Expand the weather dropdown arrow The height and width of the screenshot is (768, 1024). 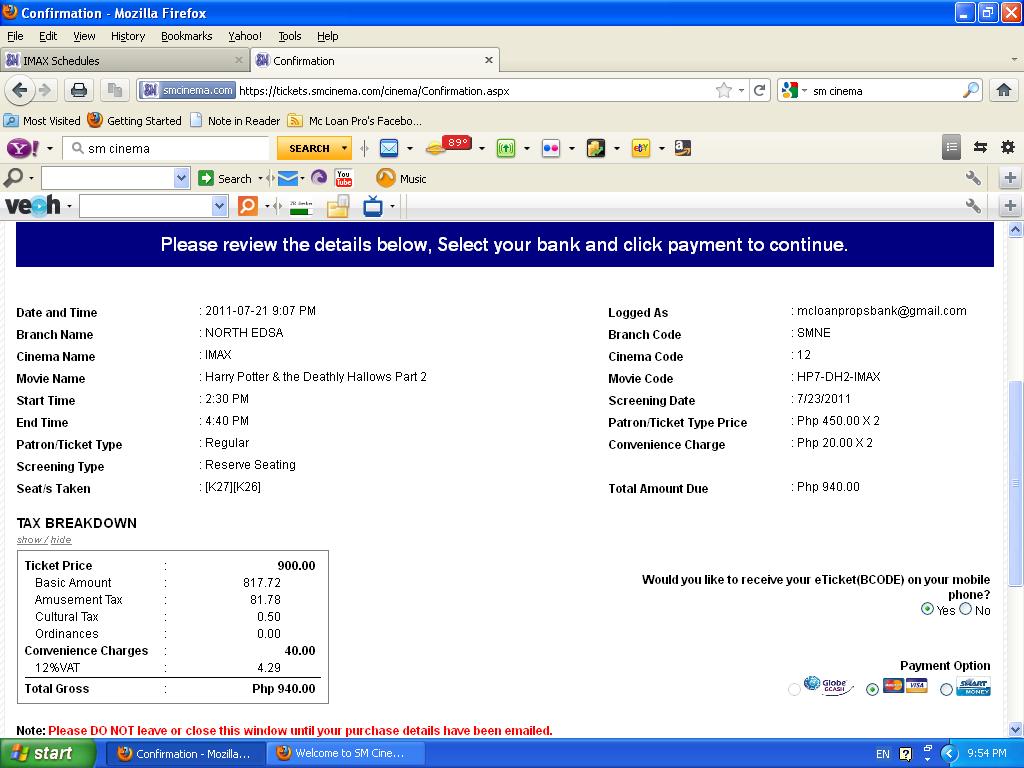pyautogui.click(x=482, y=148)
